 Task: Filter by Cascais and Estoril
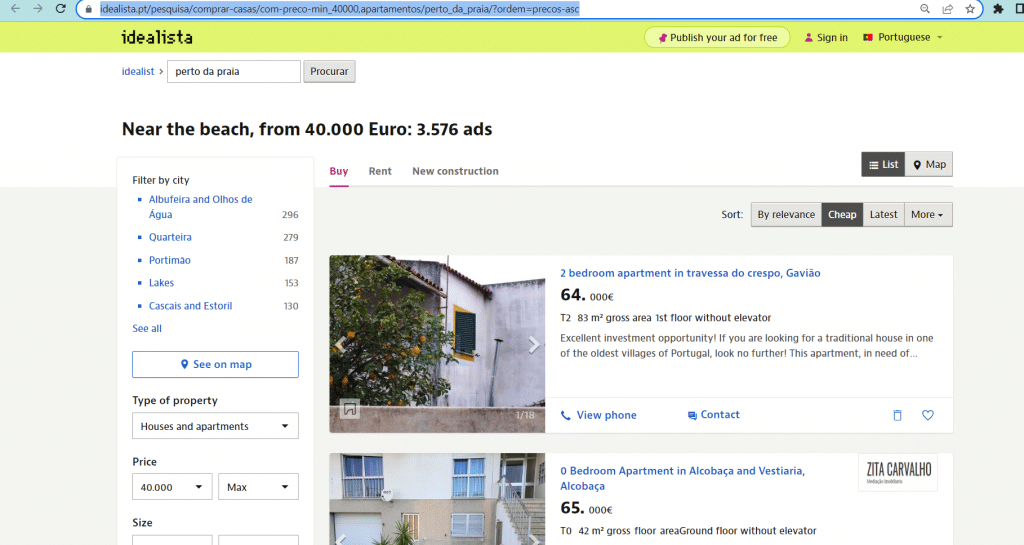click(x=191, y=305)
